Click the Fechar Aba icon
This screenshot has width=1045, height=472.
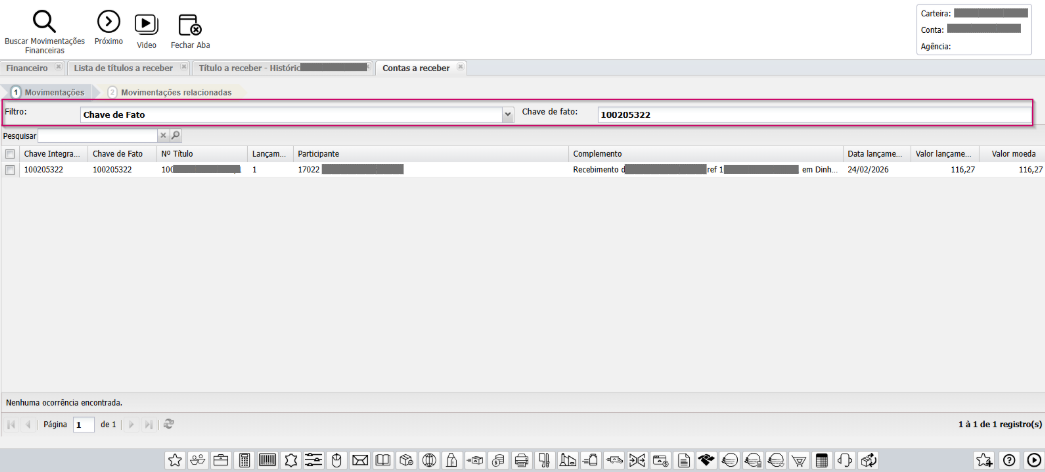tap(189, 25)
